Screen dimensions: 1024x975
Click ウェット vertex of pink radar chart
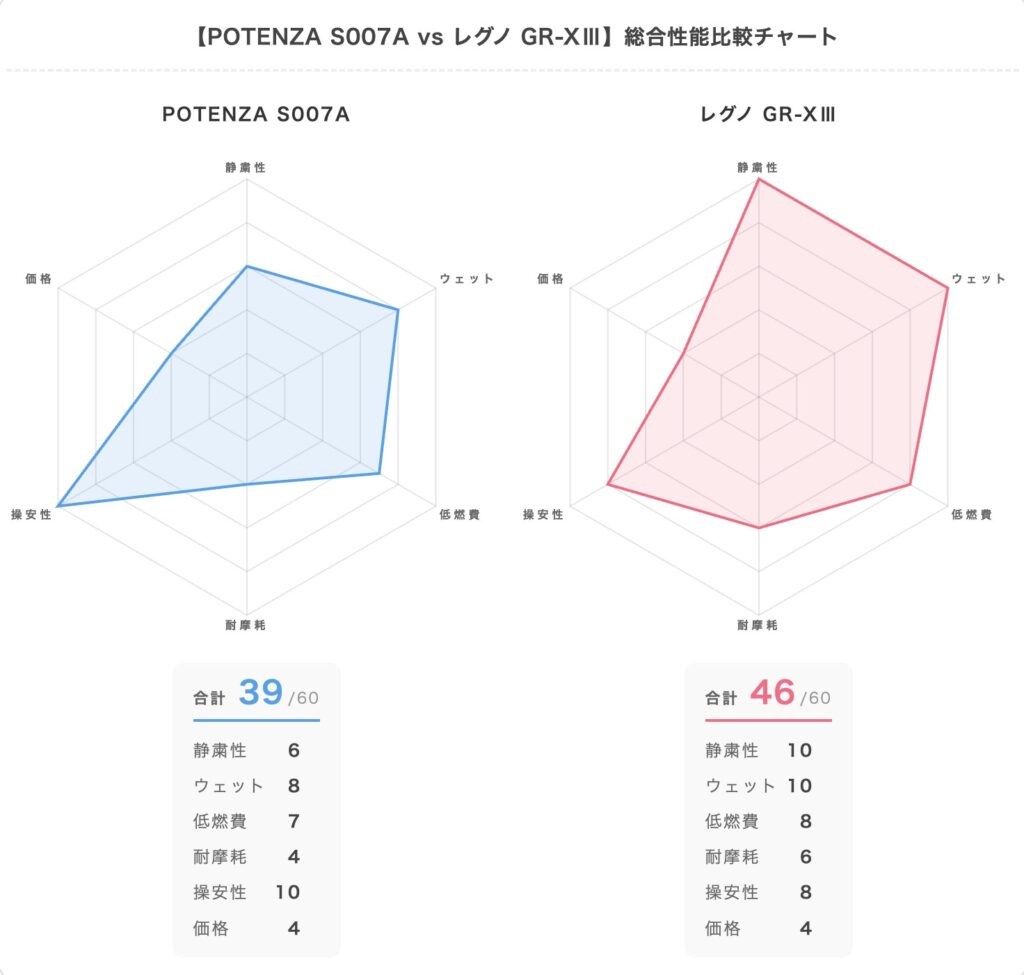point(948,287)
